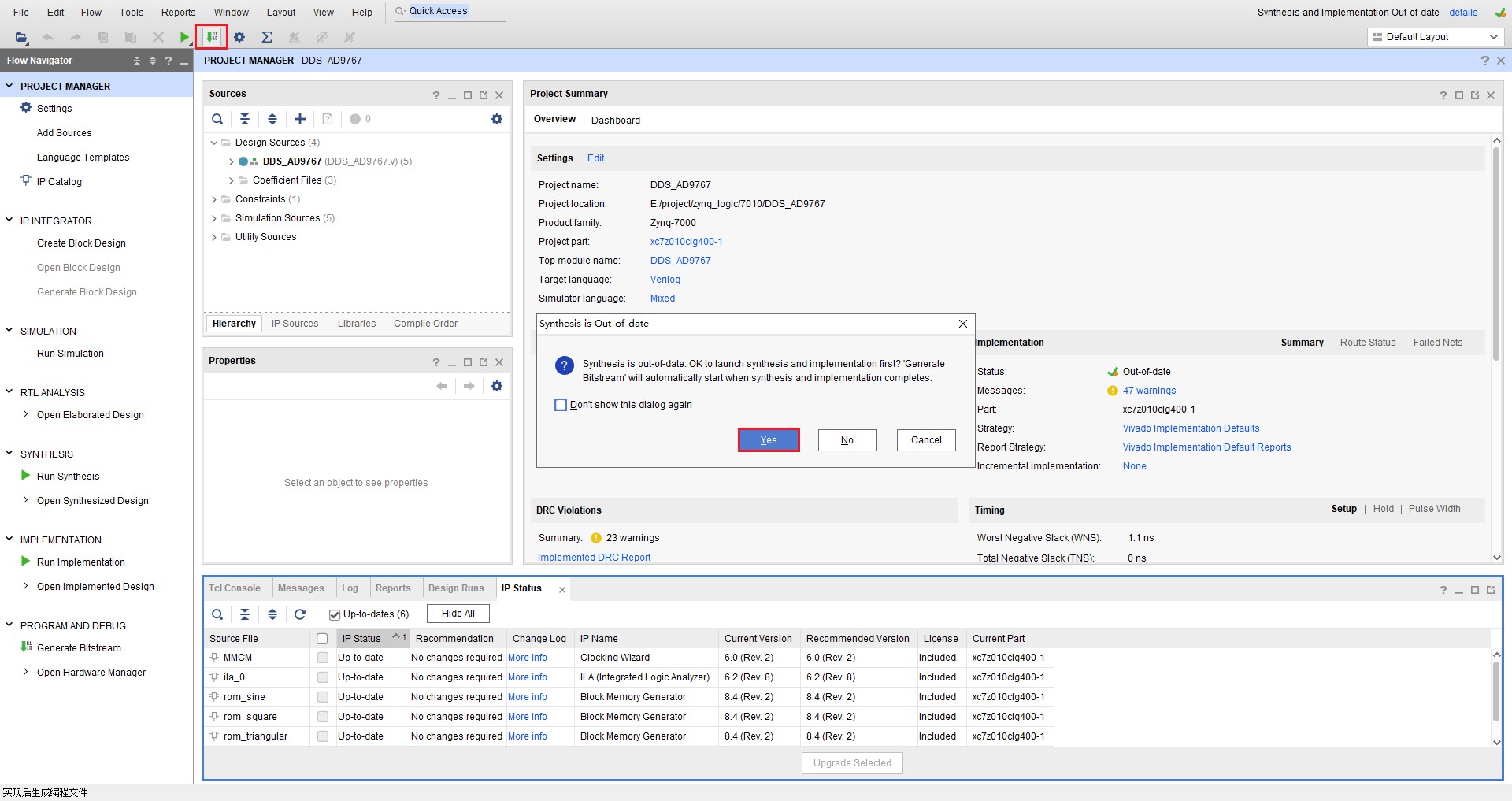Viewport: 1512px width, 801px height.
Task: Click the IP Status vertical scrollbar
Action: [x=1496, y=692]
